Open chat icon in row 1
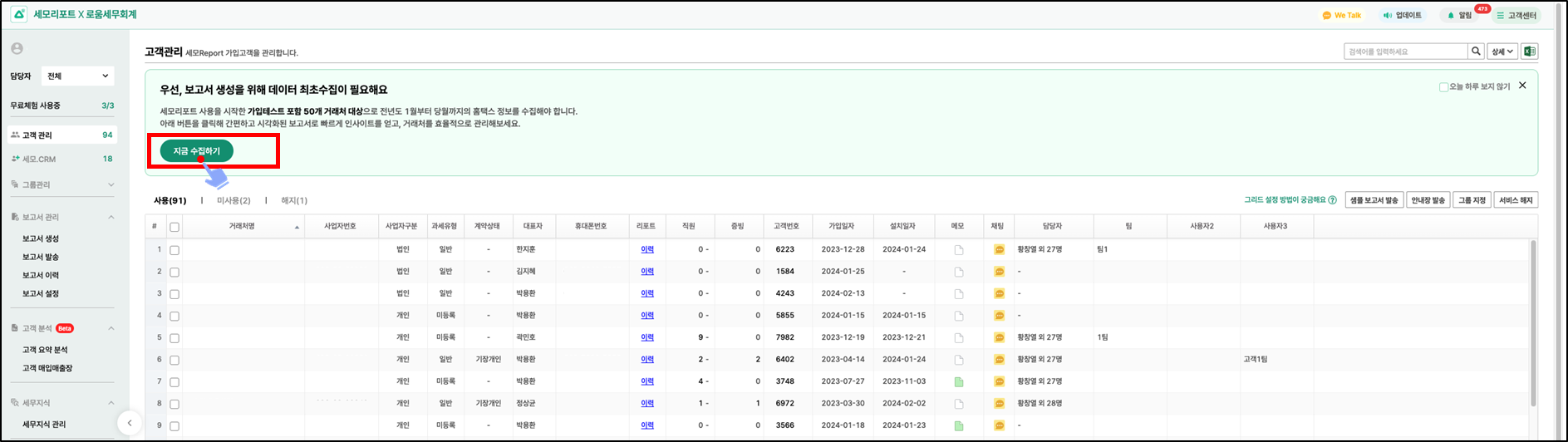1568x442 pixels. pos(999,249)
